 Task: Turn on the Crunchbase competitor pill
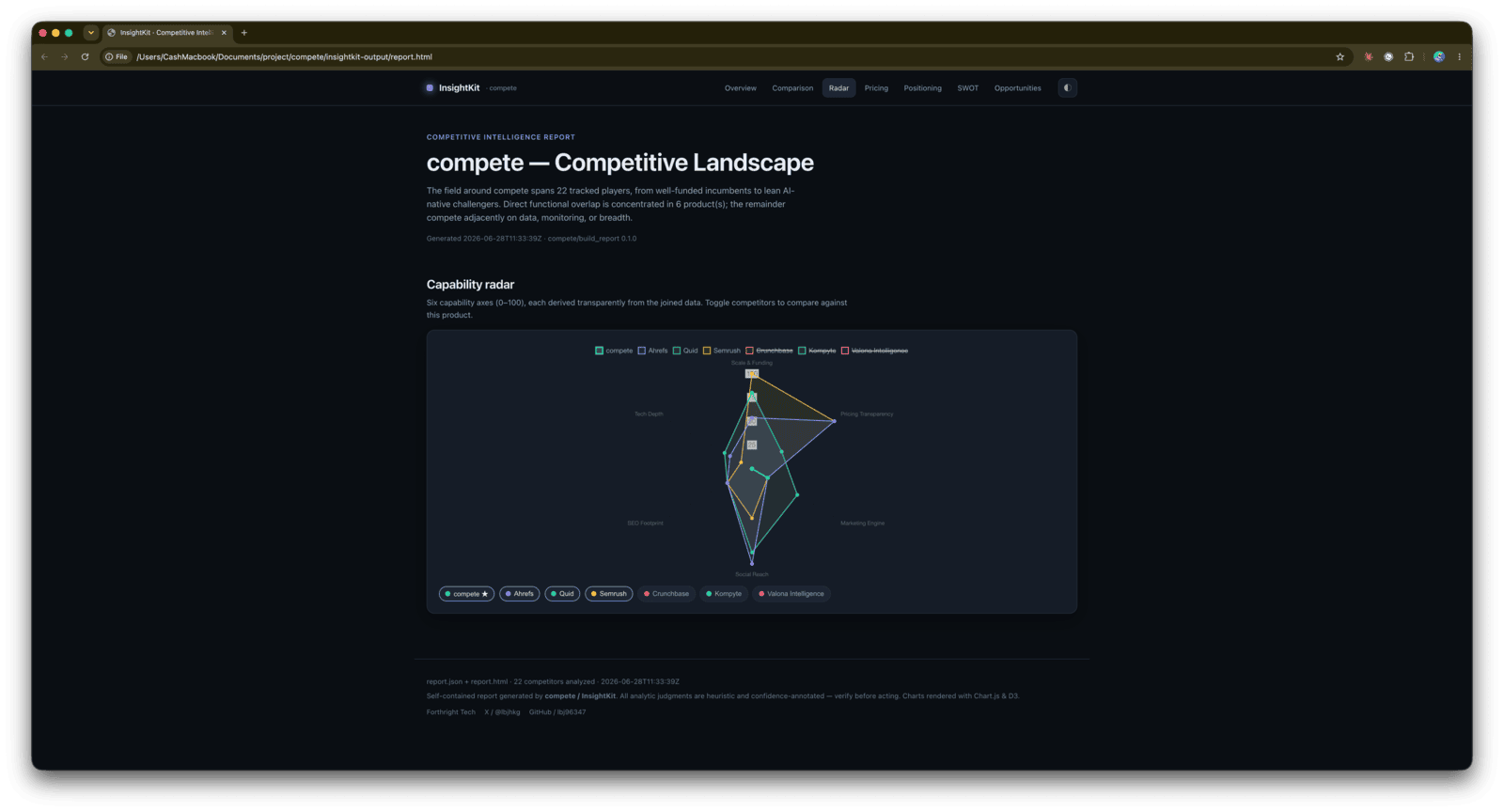click(666, 594)
